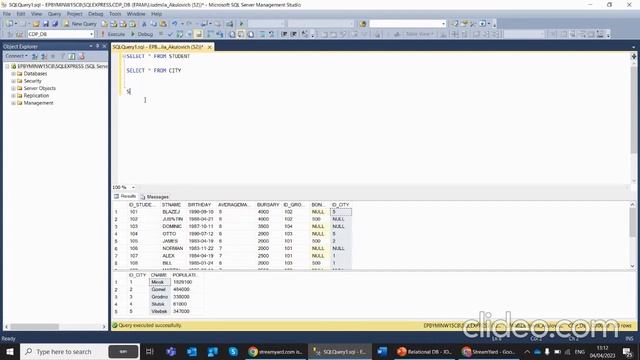Viewport: 640px width, 360px height.
Task: Click the Save icon in toolbar
Action: tap(45, 24)
